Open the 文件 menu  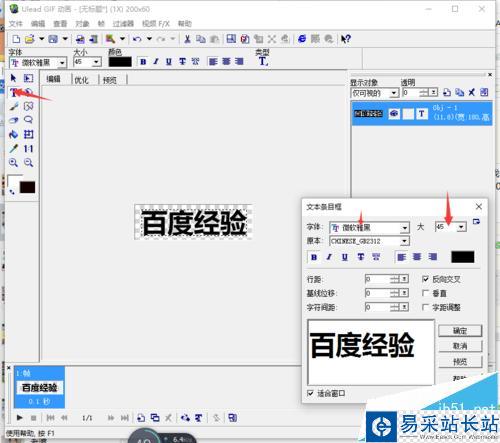16,24
